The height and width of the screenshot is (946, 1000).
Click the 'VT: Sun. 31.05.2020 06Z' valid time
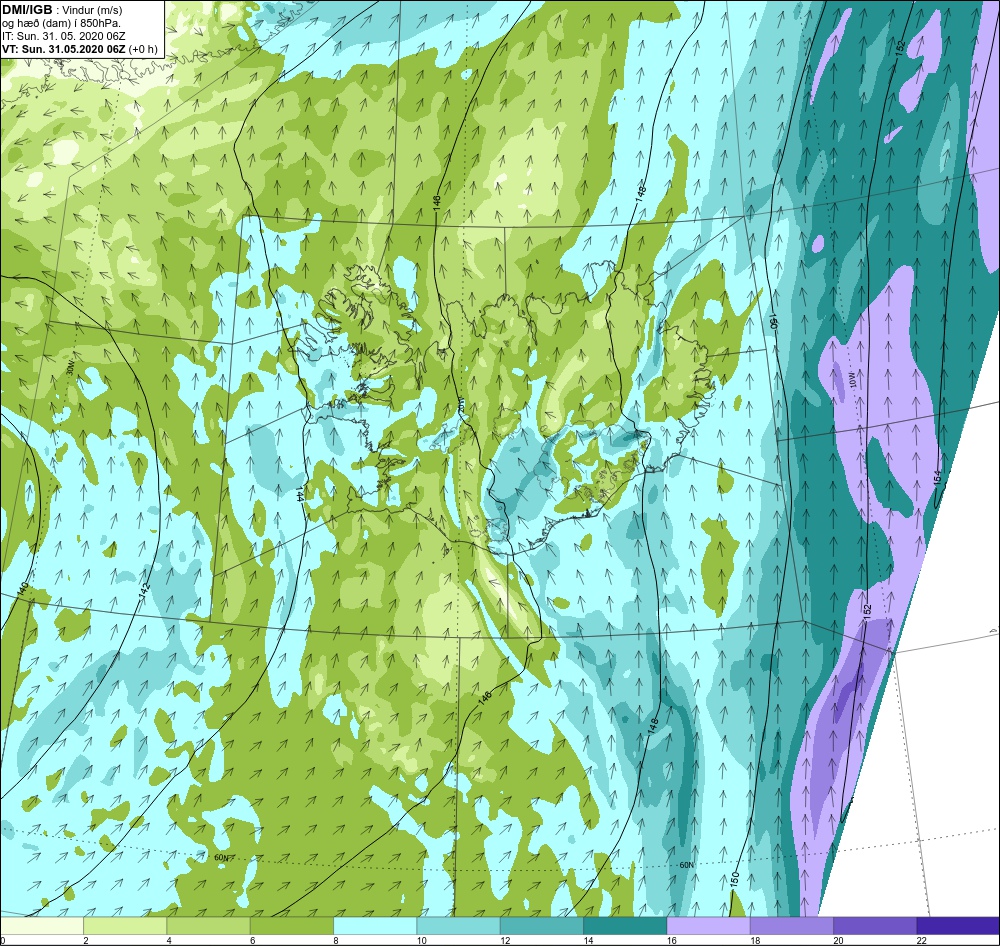coord(64,49)
